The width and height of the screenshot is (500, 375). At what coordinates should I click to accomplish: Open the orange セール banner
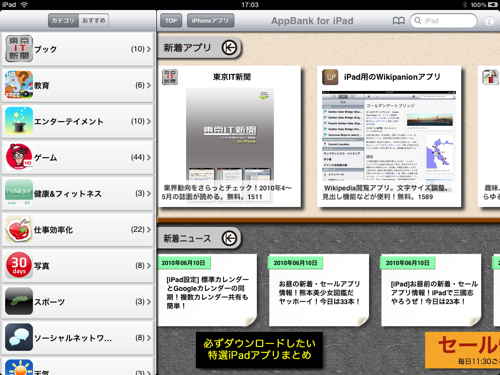pyautogui.click(x=463, y=350)
